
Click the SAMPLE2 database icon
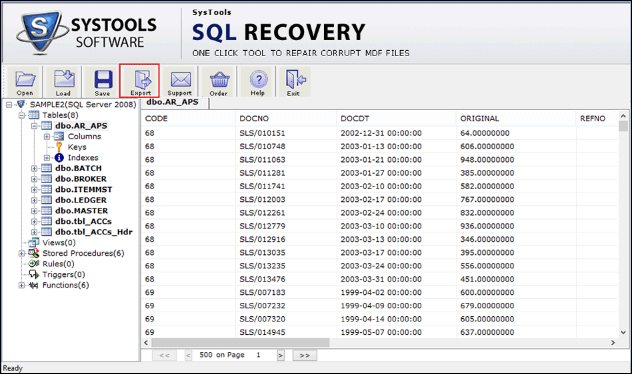[21, 104]
